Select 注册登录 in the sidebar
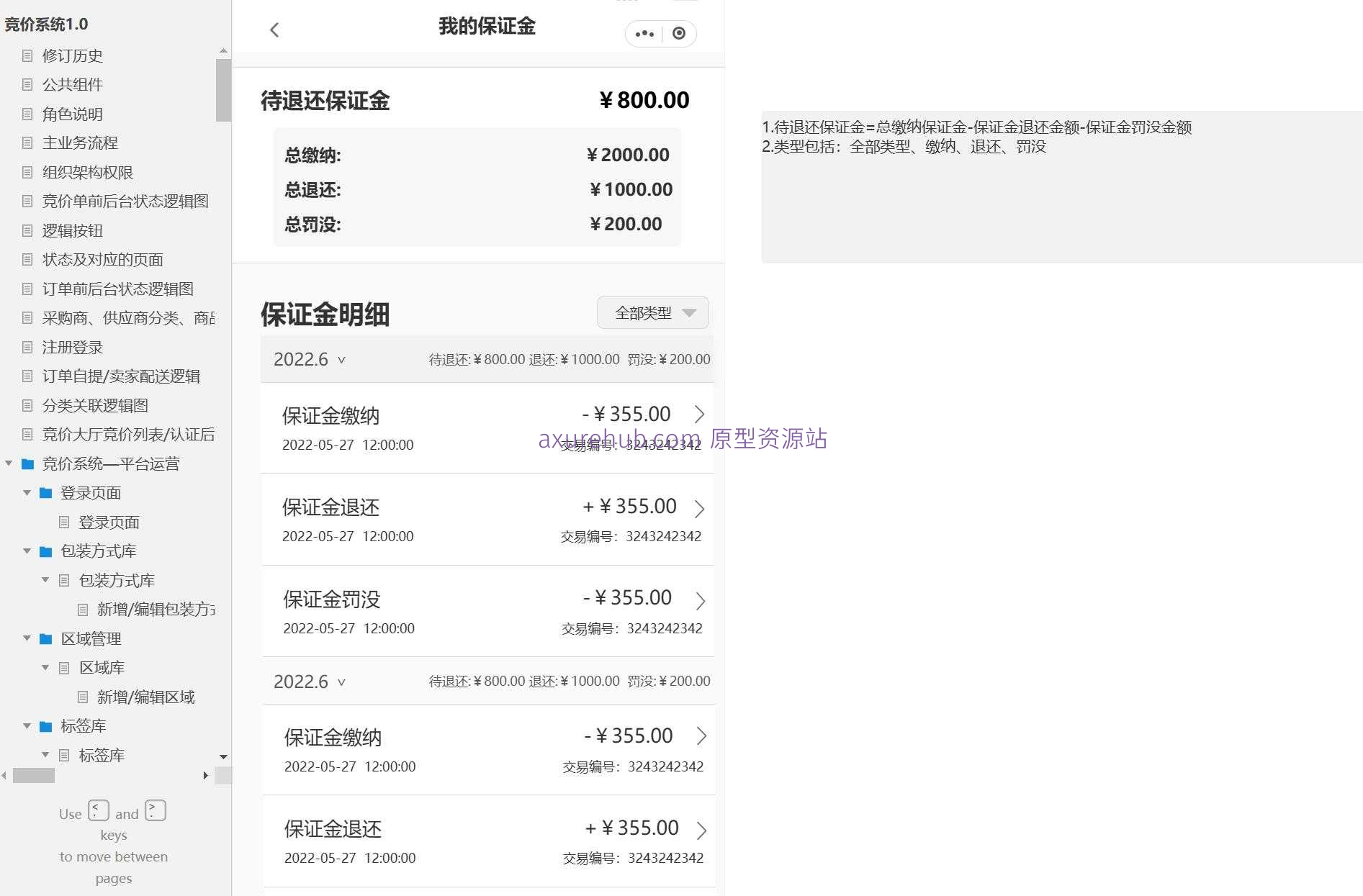Screen dimensions: 1363x896 [x=73, y=347]
